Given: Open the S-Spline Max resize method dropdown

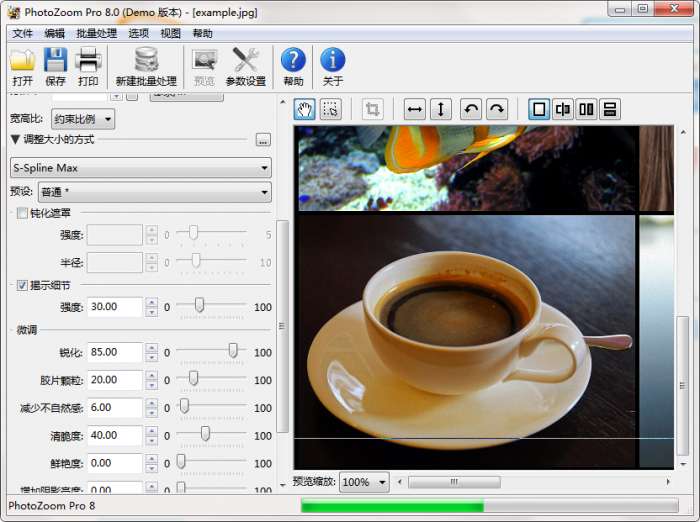Looking at the screenshot, I should pos(140,168).
